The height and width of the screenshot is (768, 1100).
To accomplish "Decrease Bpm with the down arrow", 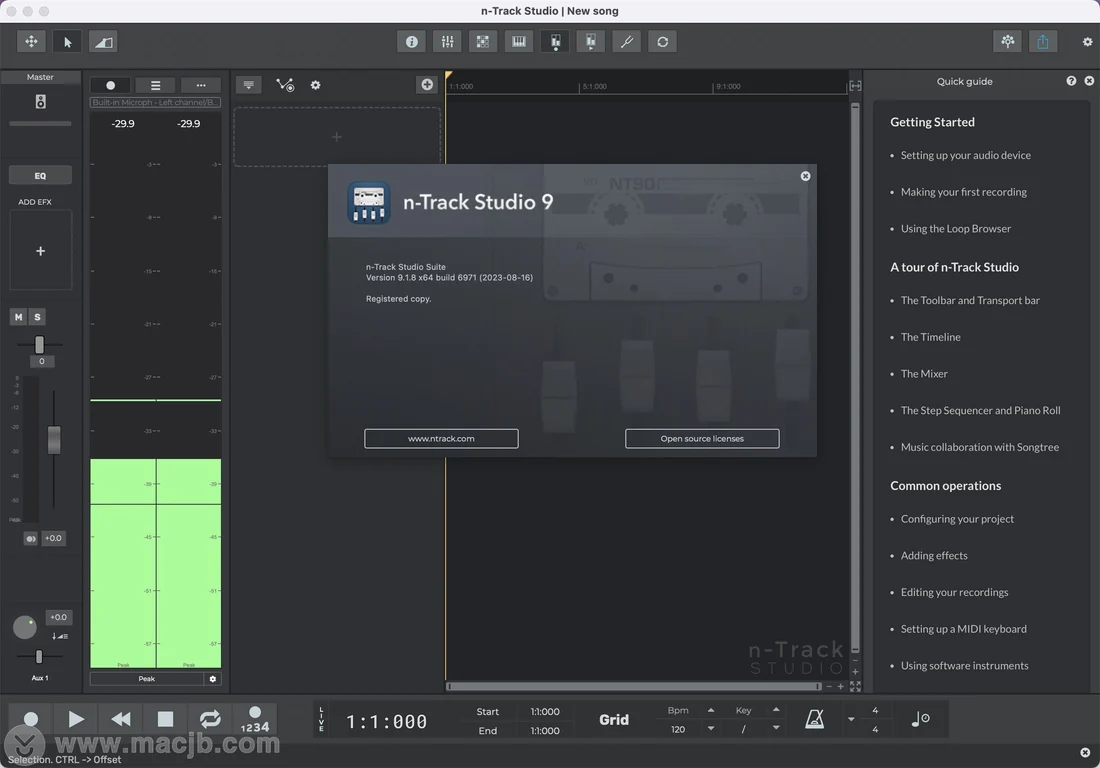I will (x=711, y=729).
